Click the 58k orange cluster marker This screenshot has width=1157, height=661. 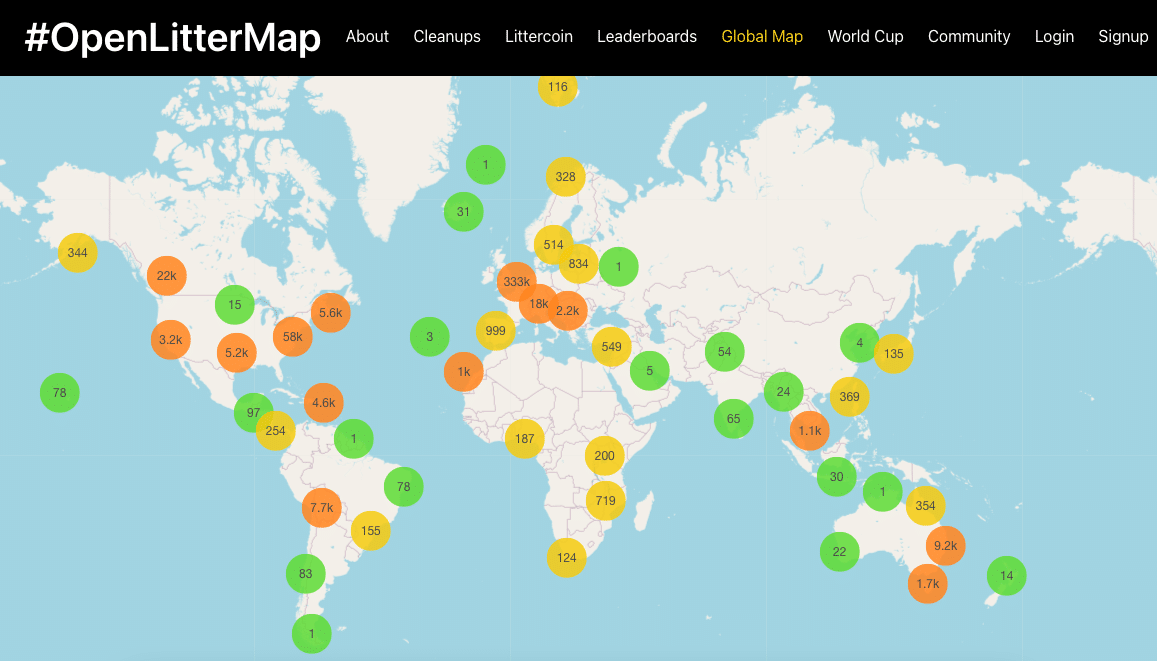point(293,337)
